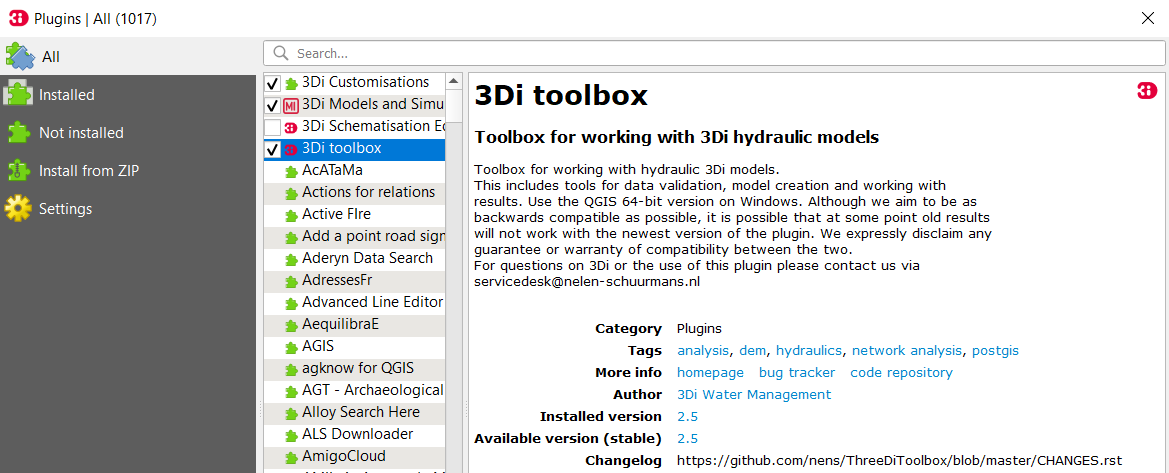Uncheck the 3Di Customisations checkbox
This screenshot has width=1169, height=473.
[x=272, y=84]
